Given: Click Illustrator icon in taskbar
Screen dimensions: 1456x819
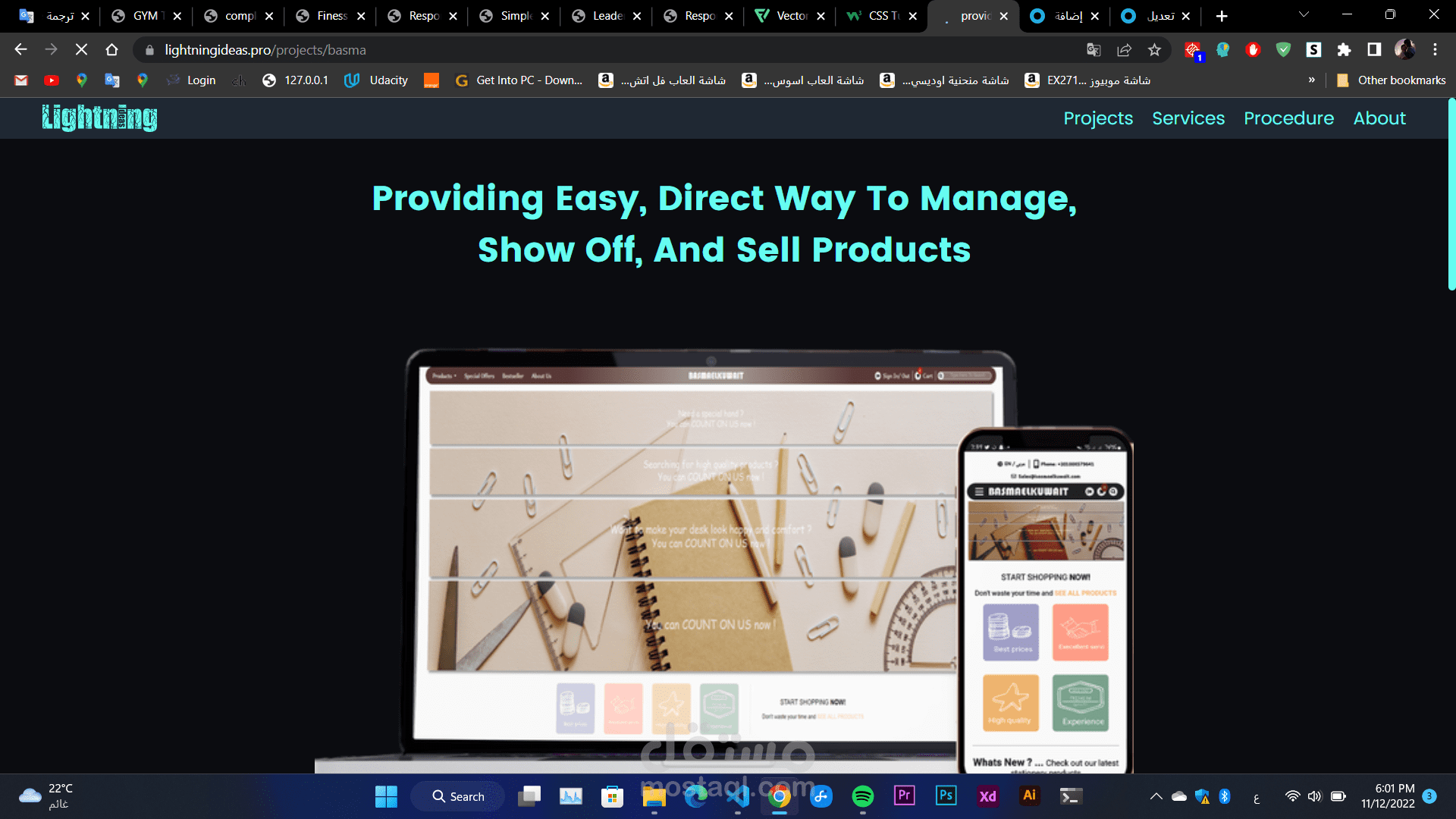Looking at the screenshot, I should [x=1028, y=796].
